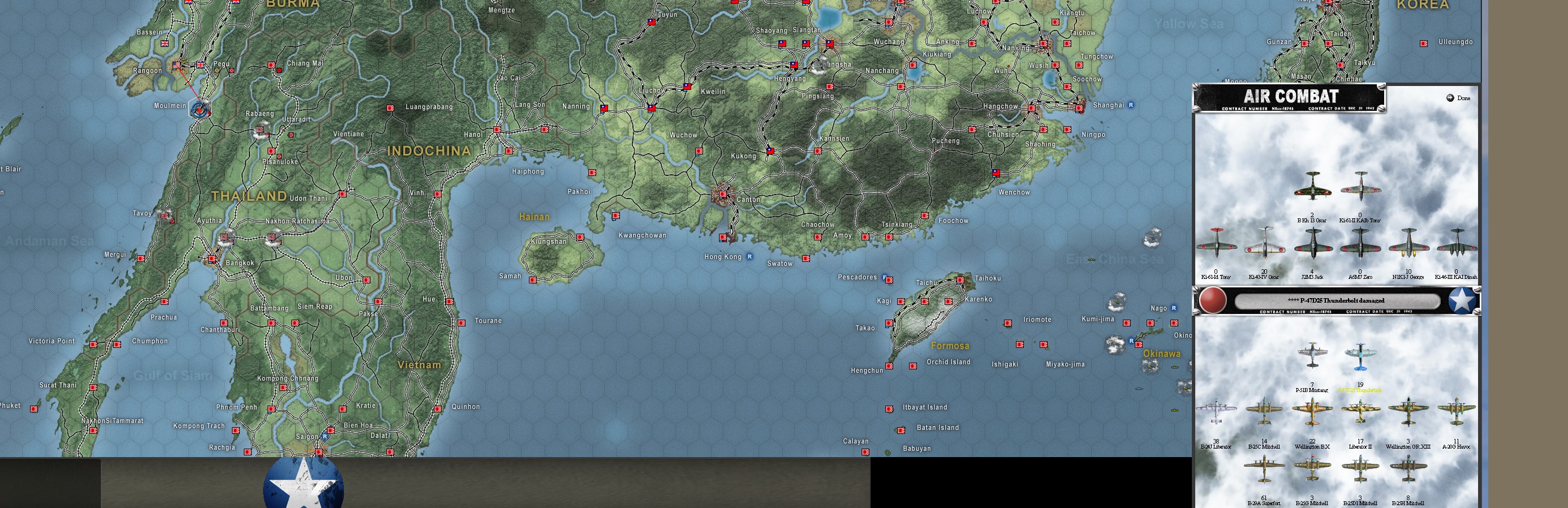Click the US star roundel in combat bar
The image size is (1568, 508).
click(1462, 300)
